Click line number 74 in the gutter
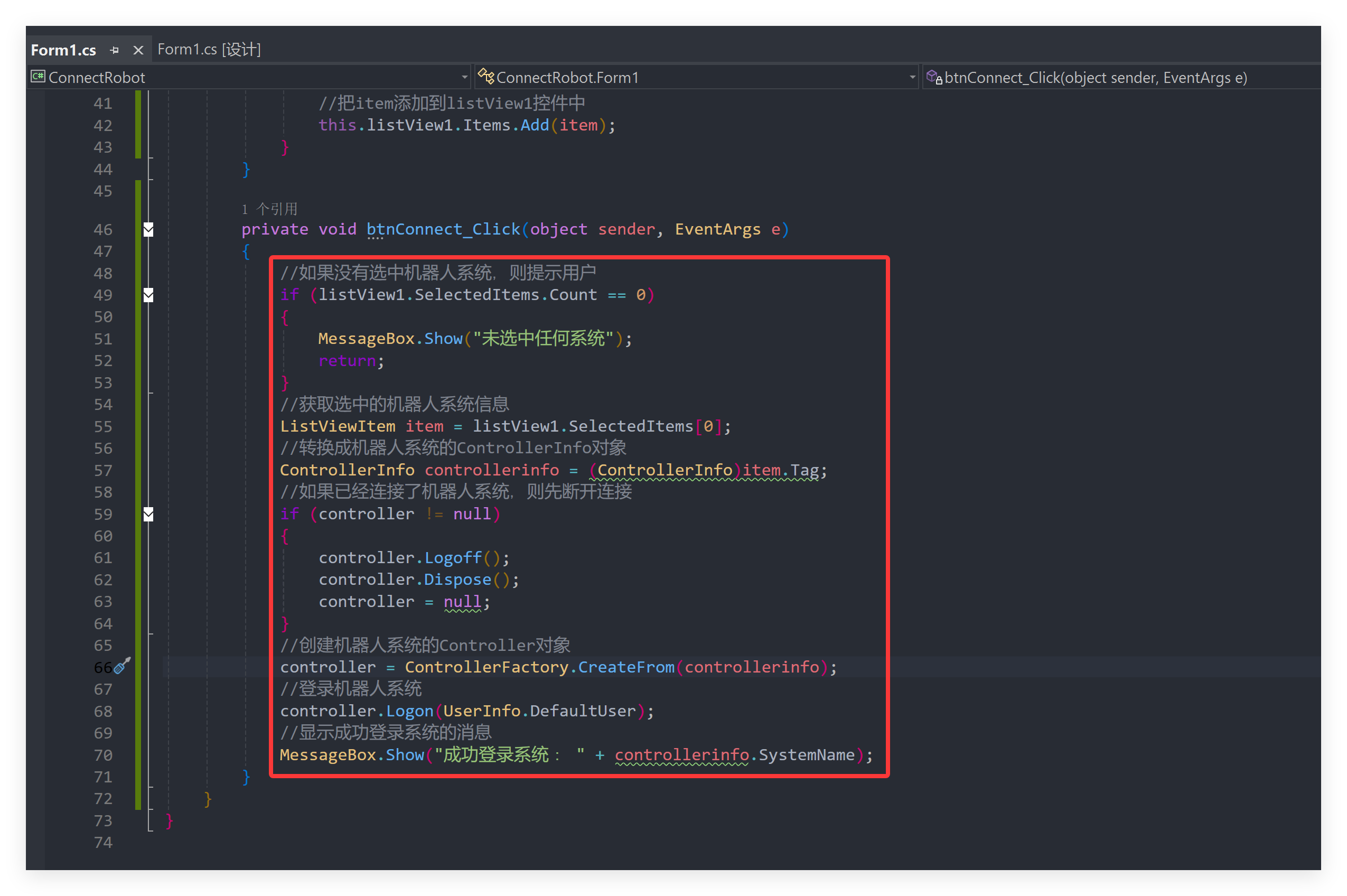Viewport: 1347px width, 896px height. click(103, 842)
